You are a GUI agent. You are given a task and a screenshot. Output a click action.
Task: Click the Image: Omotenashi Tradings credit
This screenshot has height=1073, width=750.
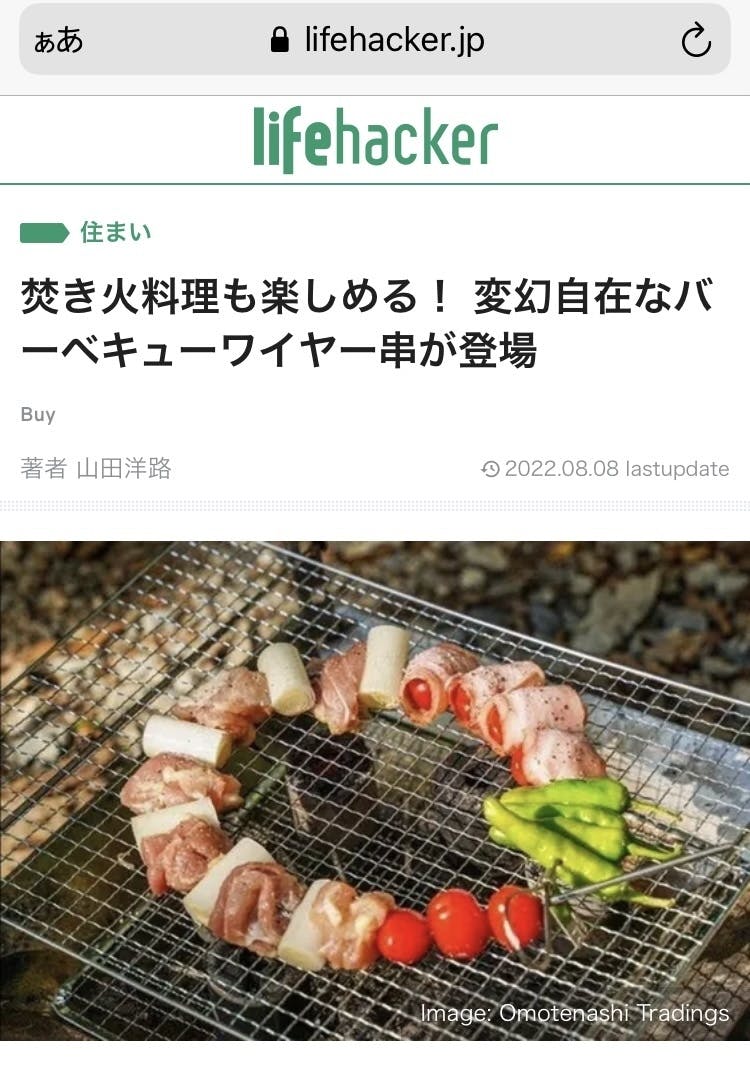575,1013
